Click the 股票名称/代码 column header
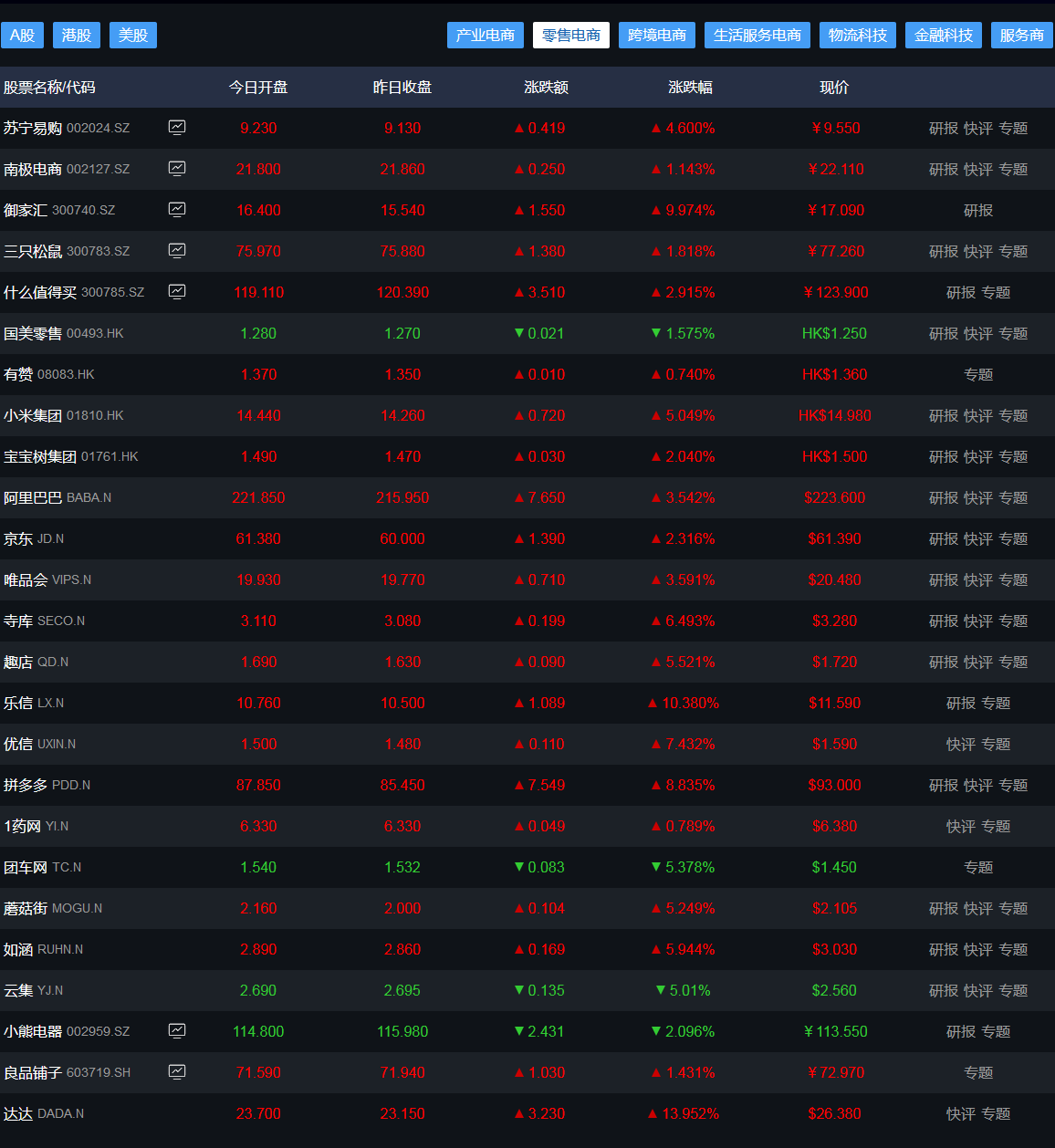1055x1148 pixels. tap(49, 88)
